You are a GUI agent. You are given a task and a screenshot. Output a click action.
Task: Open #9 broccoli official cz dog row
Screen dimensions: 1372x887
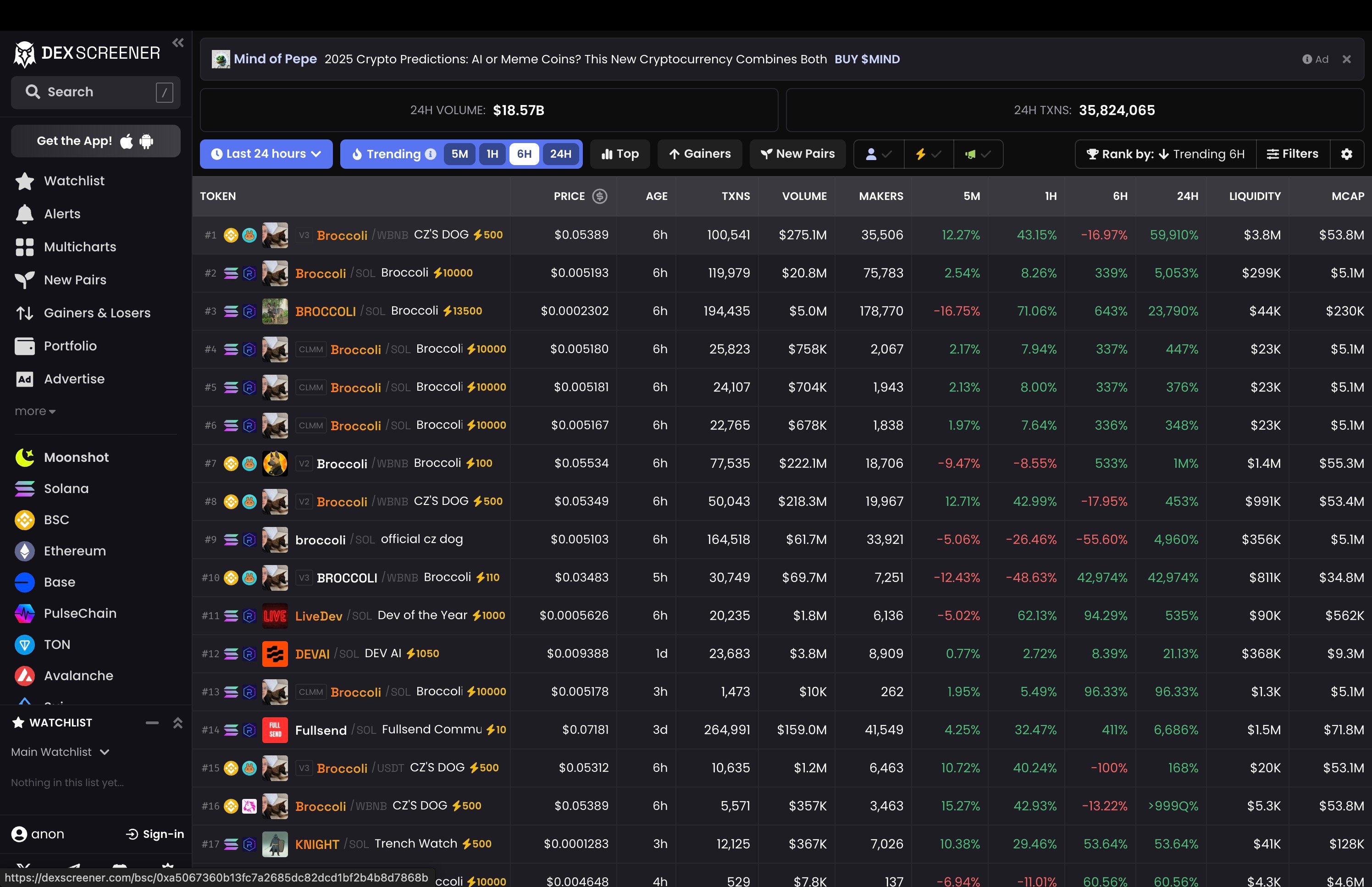pos(782,540)
